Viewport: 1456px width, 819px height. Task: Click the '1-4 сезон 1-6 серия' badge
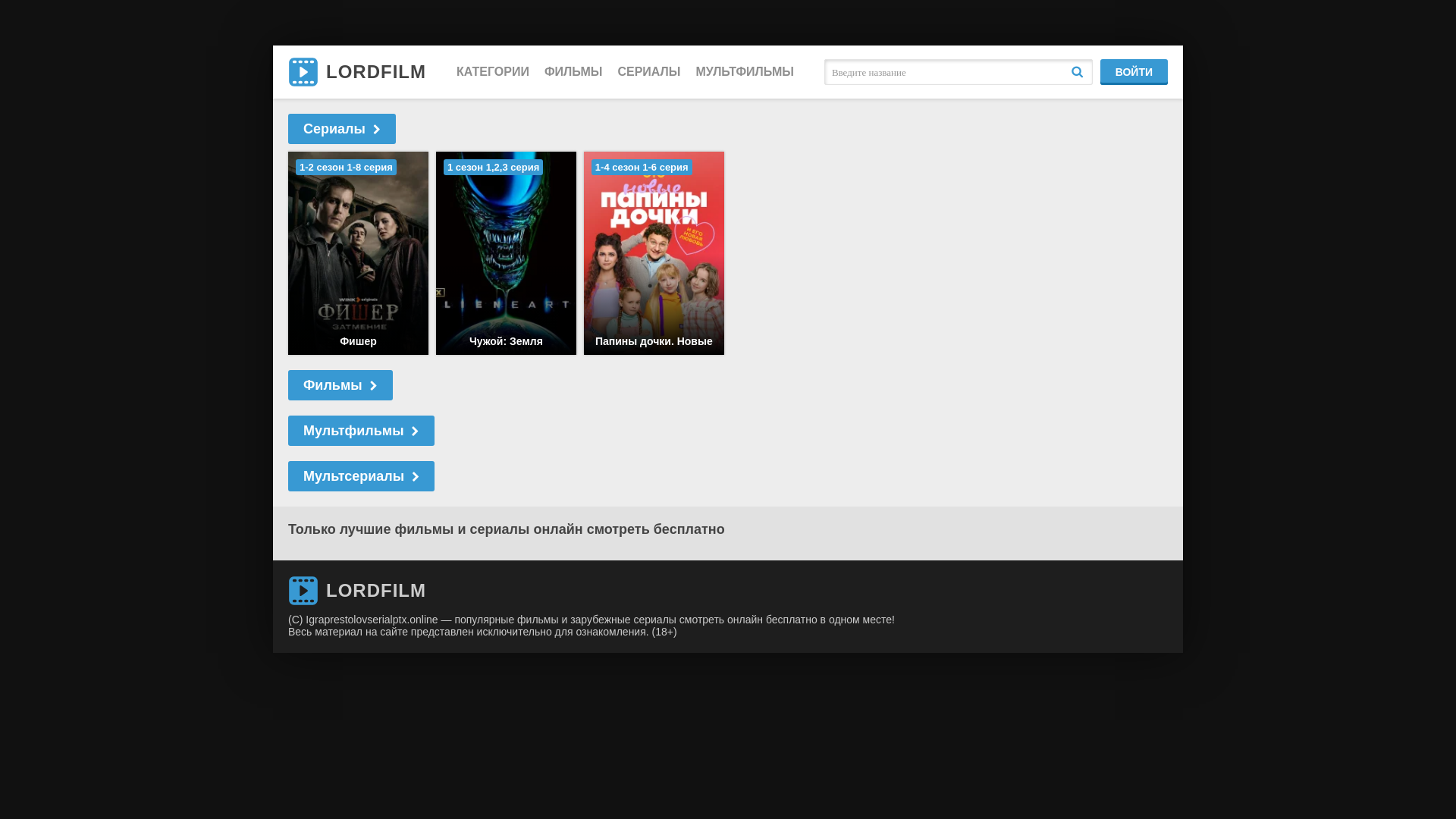pyautogui.click(x=642, y=167)
